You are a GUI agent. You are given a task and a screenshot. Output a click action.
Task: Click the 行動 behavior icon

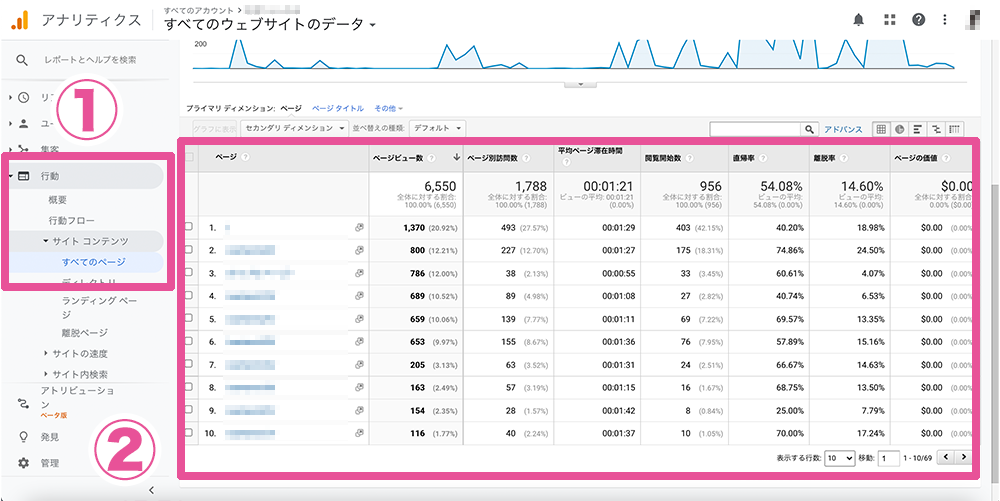[x=24, y=176]
